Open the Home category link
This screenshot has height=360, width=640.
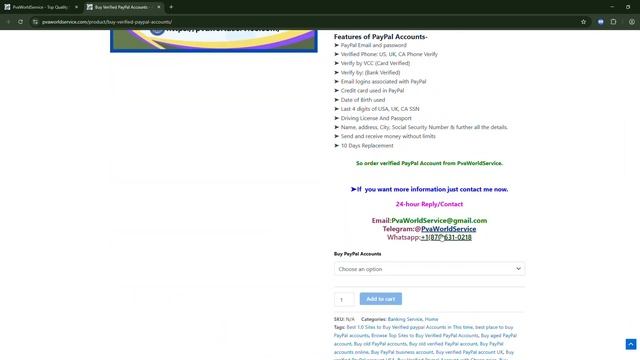click(431, 319)
